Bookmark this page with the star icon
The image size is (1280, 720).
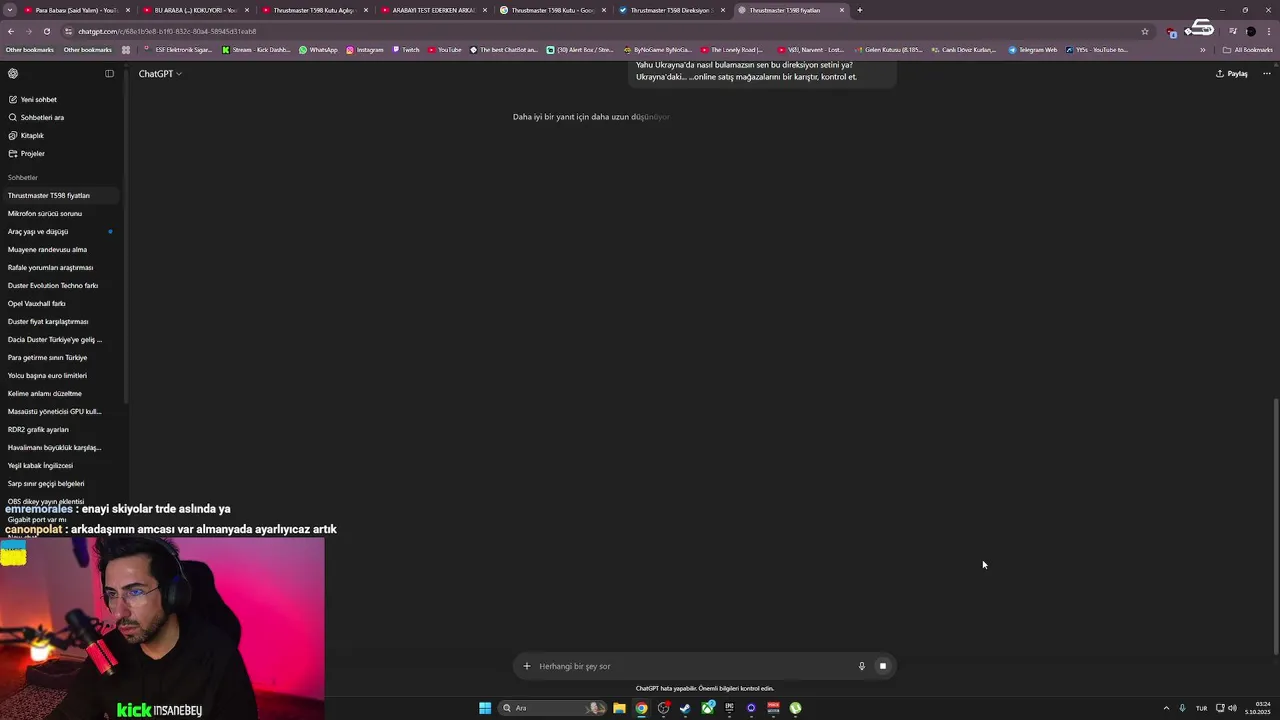click(x=1145, y=31)
